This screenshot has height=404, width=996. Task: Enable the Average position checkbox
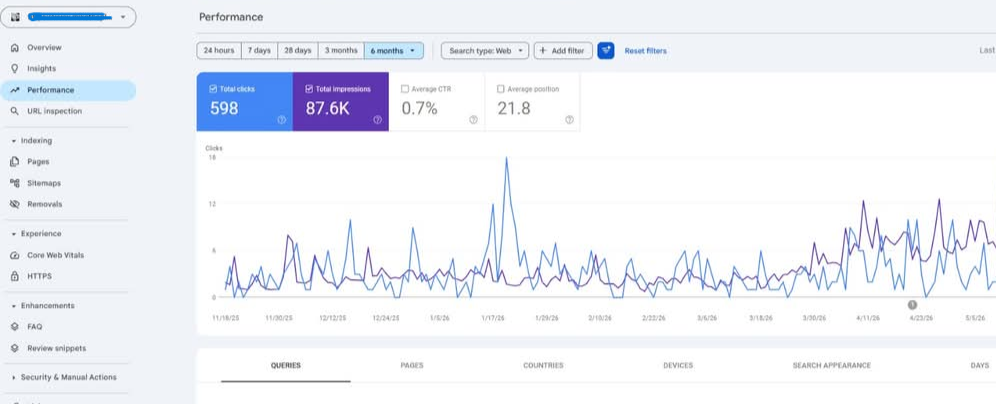point(501,90)
